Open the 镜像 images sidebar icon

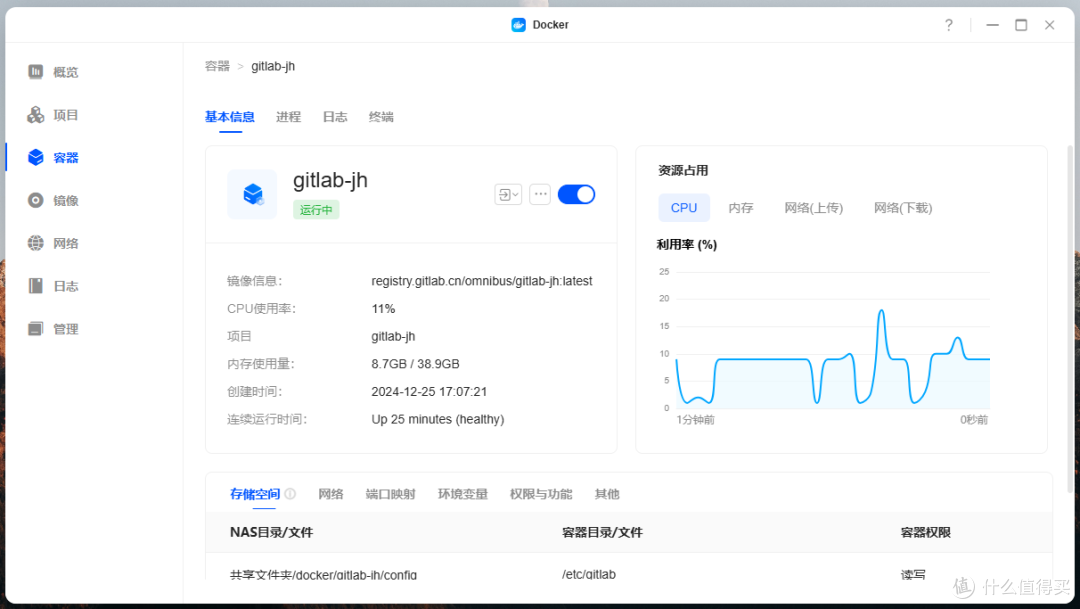(52, 200)
